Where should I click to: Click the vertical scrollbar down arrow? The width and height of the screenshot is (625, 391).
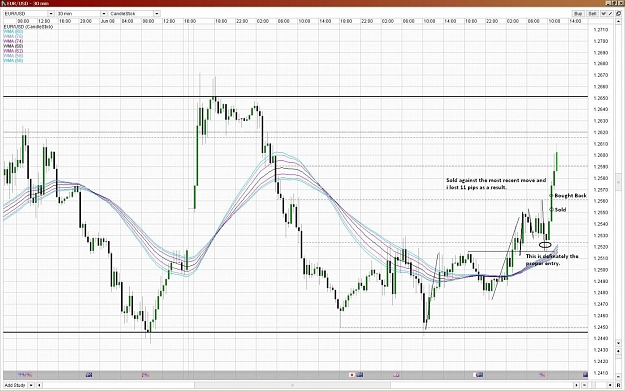(x=619, y=343)
